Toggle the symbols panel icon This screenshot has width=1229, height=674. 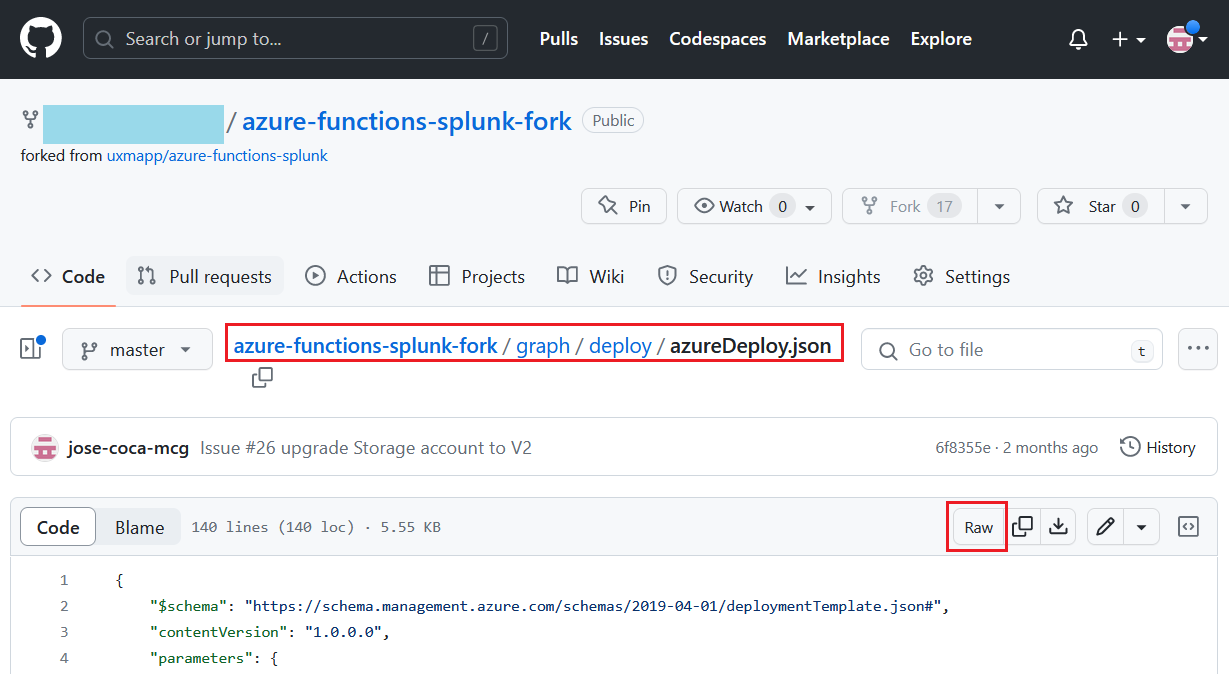pyautogui.click(x=1188, y=527)
